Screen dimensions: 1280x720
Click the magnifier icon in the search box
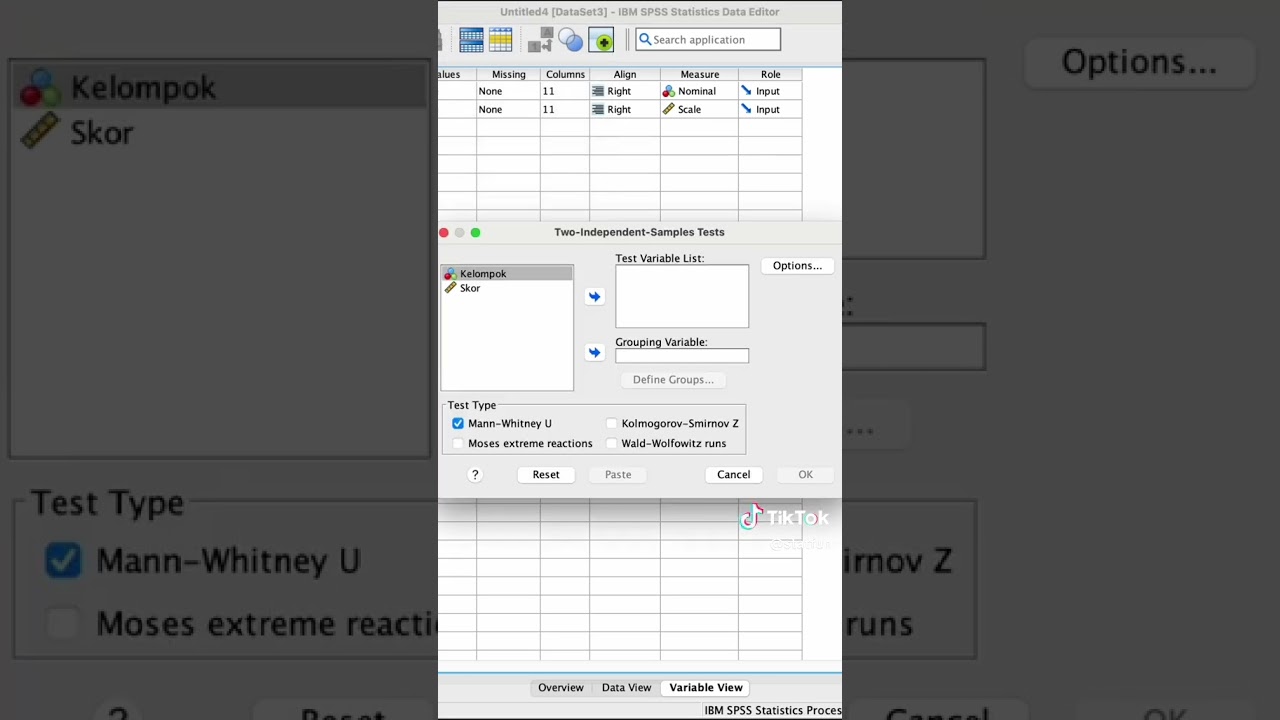click(645, 40)
